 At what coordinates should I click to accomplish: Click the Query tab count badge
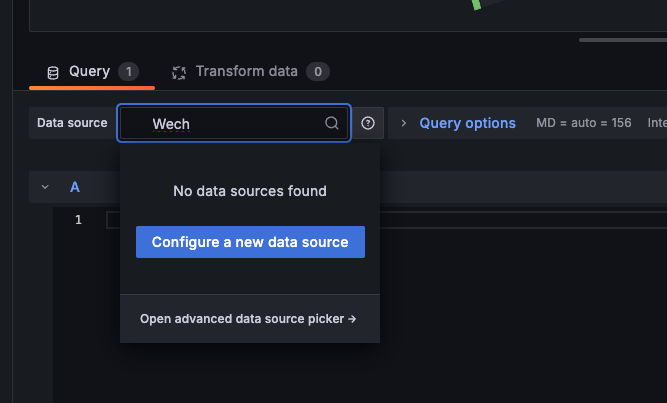pyautogui.click(x=128, y=72)
